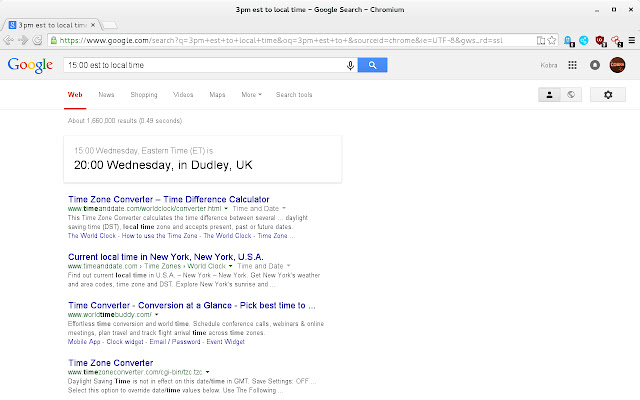Expand arrow beside 'World Clock' breadcrumb
640x400 pixels.
tap(231, 266)
